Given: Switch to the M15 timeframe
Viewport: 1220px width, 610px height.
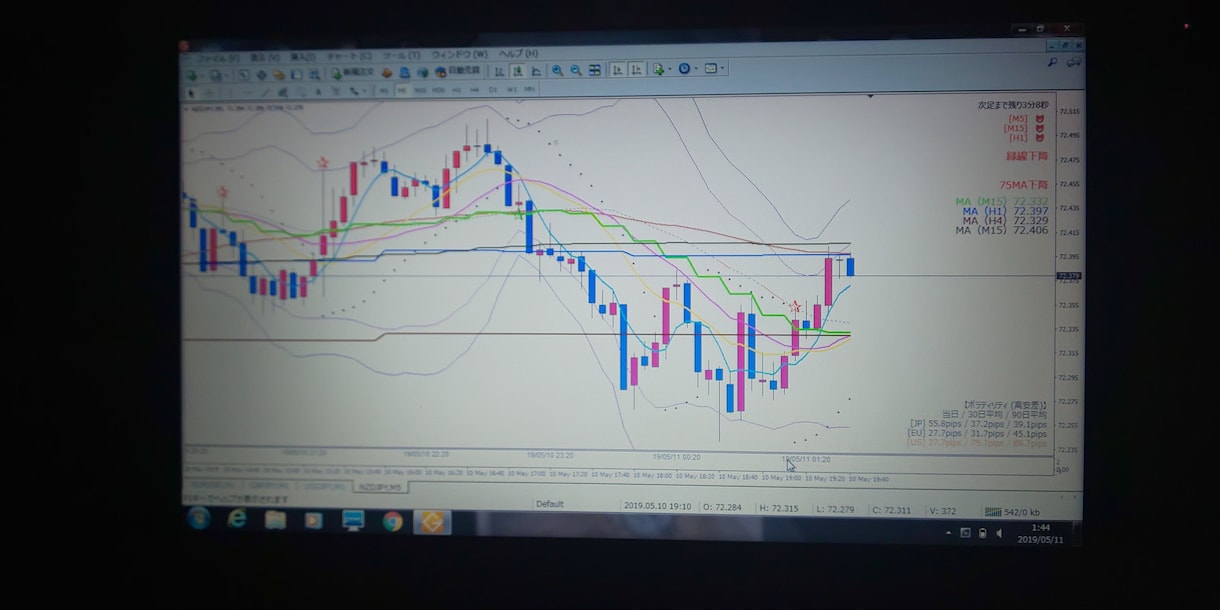Looking at the screenshot, I should tap(420, 90).
